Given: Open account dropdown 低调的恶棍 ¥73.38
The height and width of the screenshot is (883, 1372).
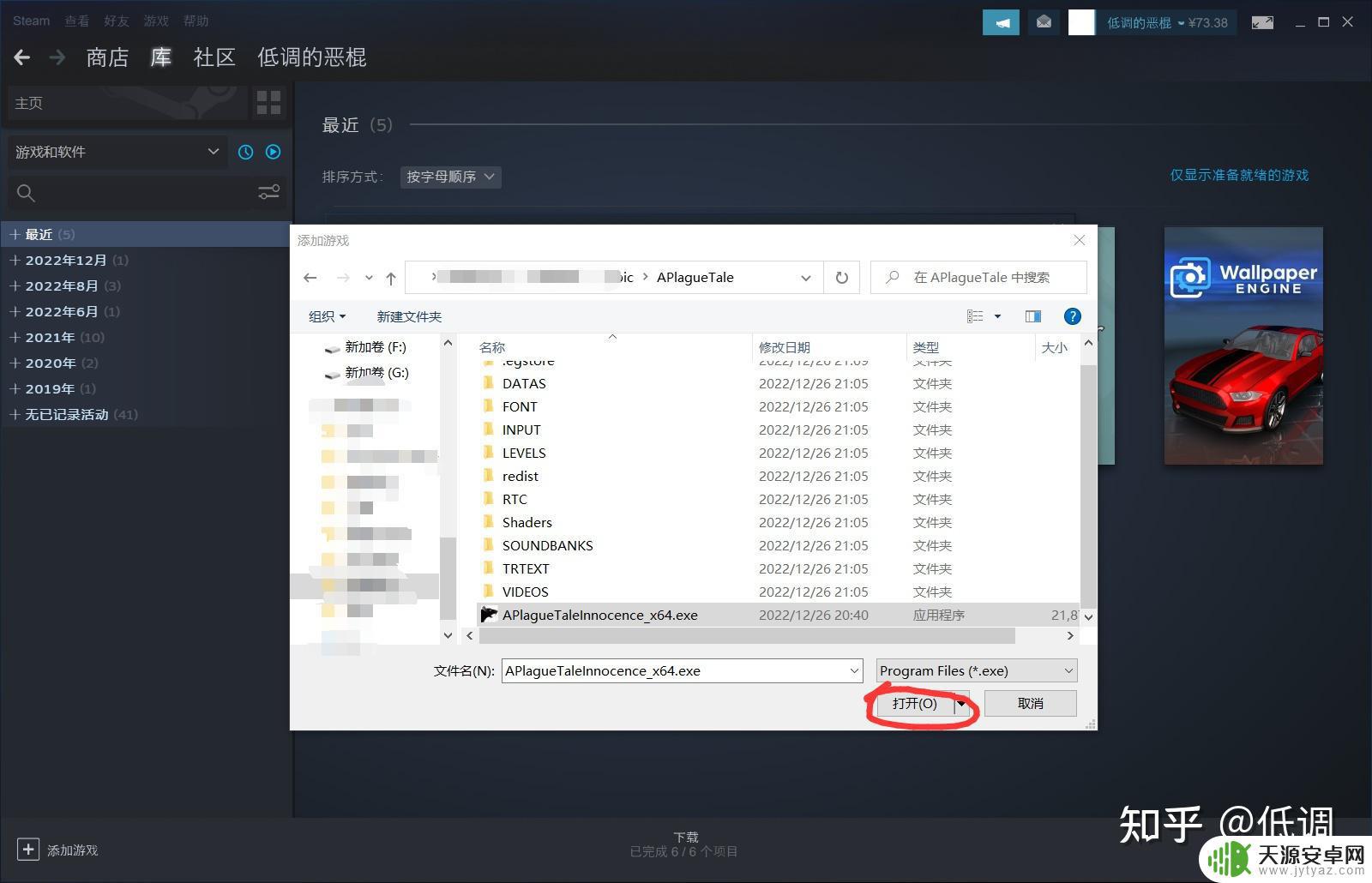Looking at the screenshot, I should pyautogui.click(x=1166, y=23).
